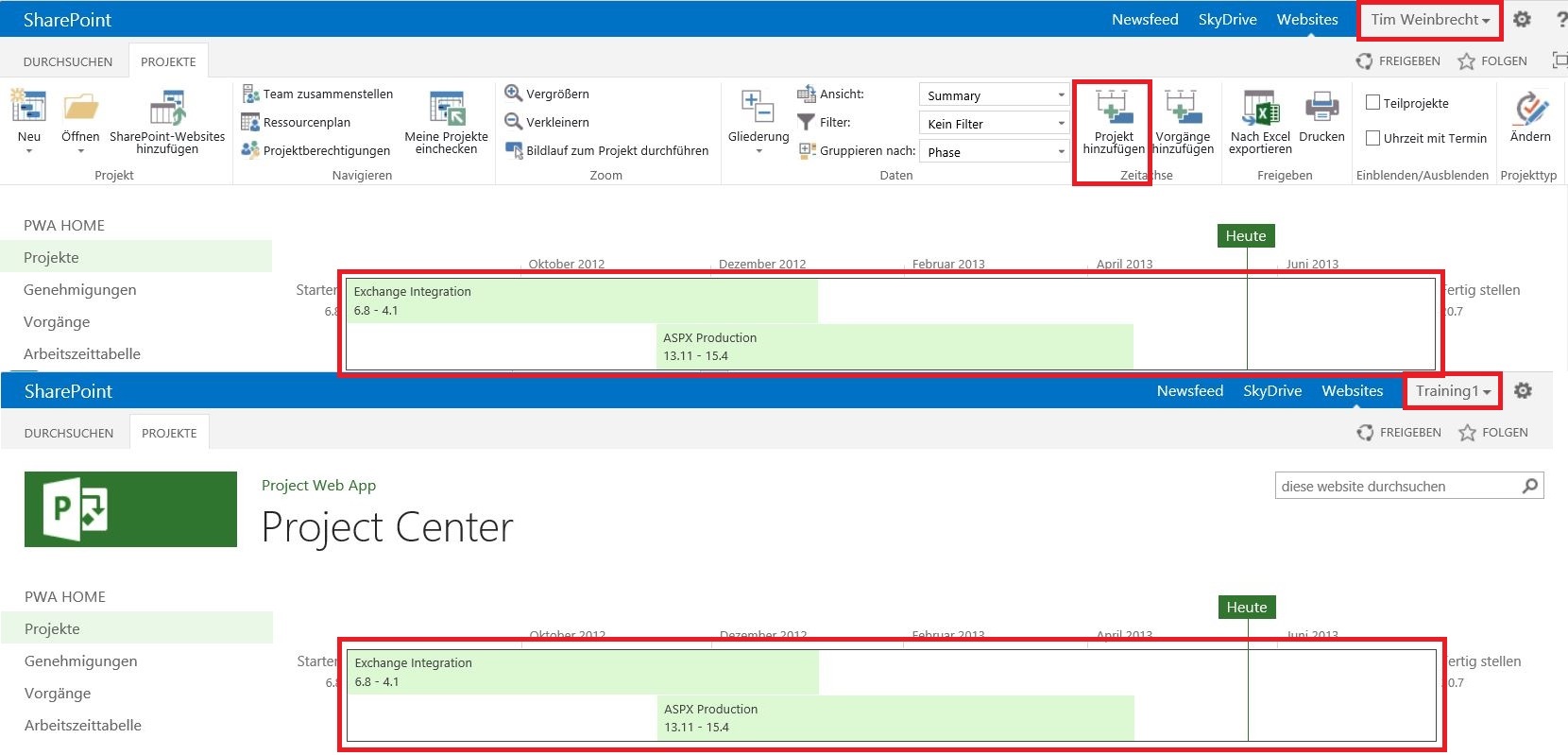Image resolution: width=1568 pixels, height=755 pixels.
Task: Click the Verkleinern zoom-out icon
Action: click(x=513, y=121)
